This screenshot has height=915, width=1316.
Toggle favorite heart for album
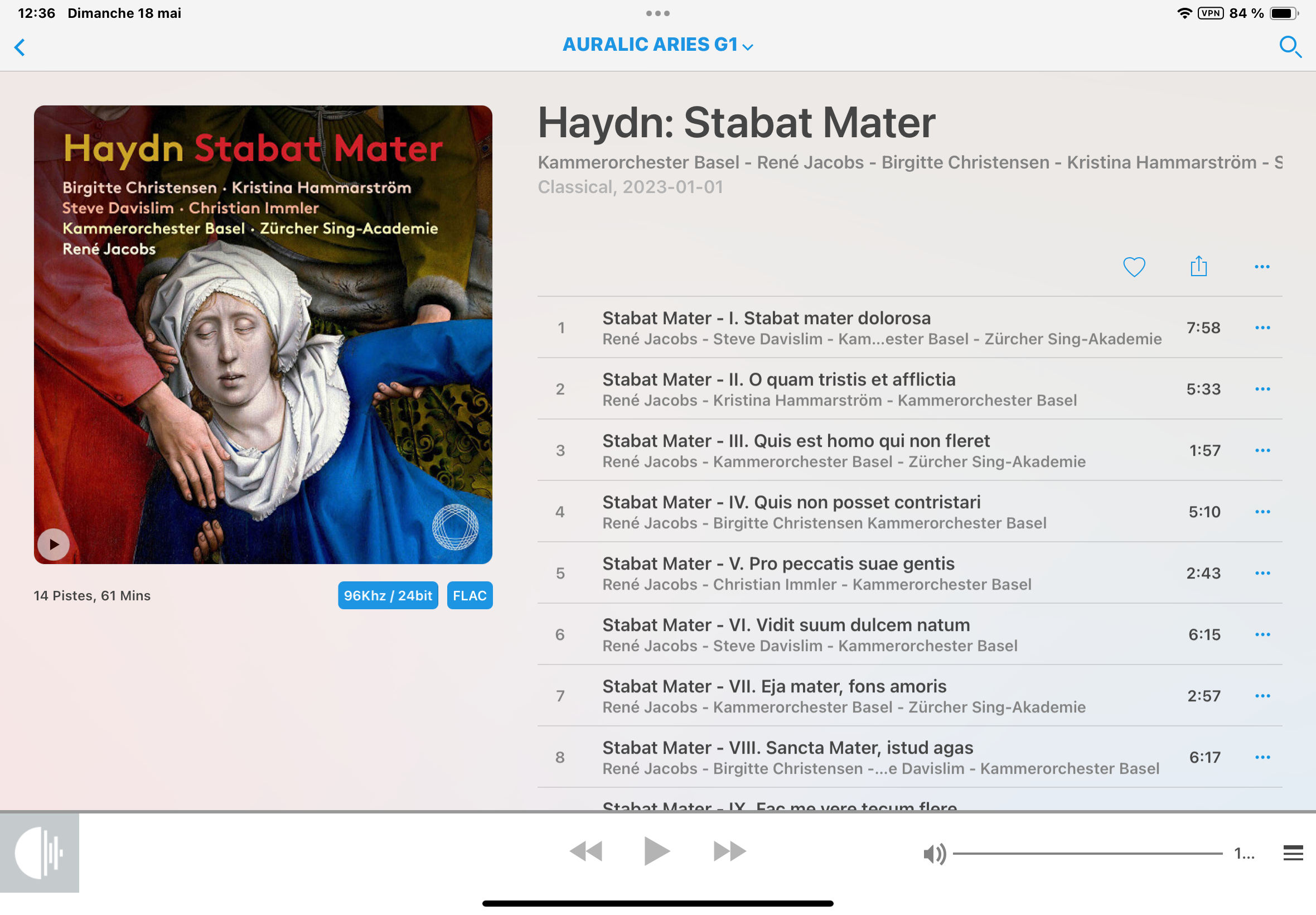[1134, 267]
